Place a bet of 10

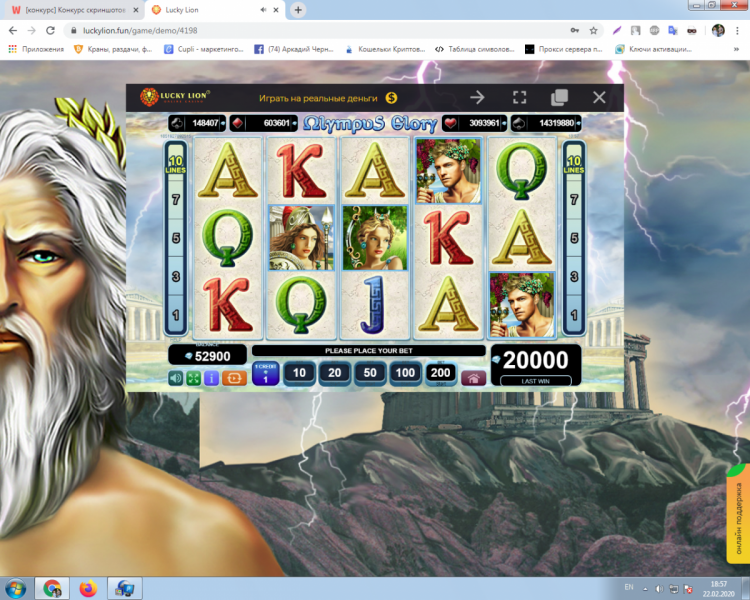tap(299, 374)
